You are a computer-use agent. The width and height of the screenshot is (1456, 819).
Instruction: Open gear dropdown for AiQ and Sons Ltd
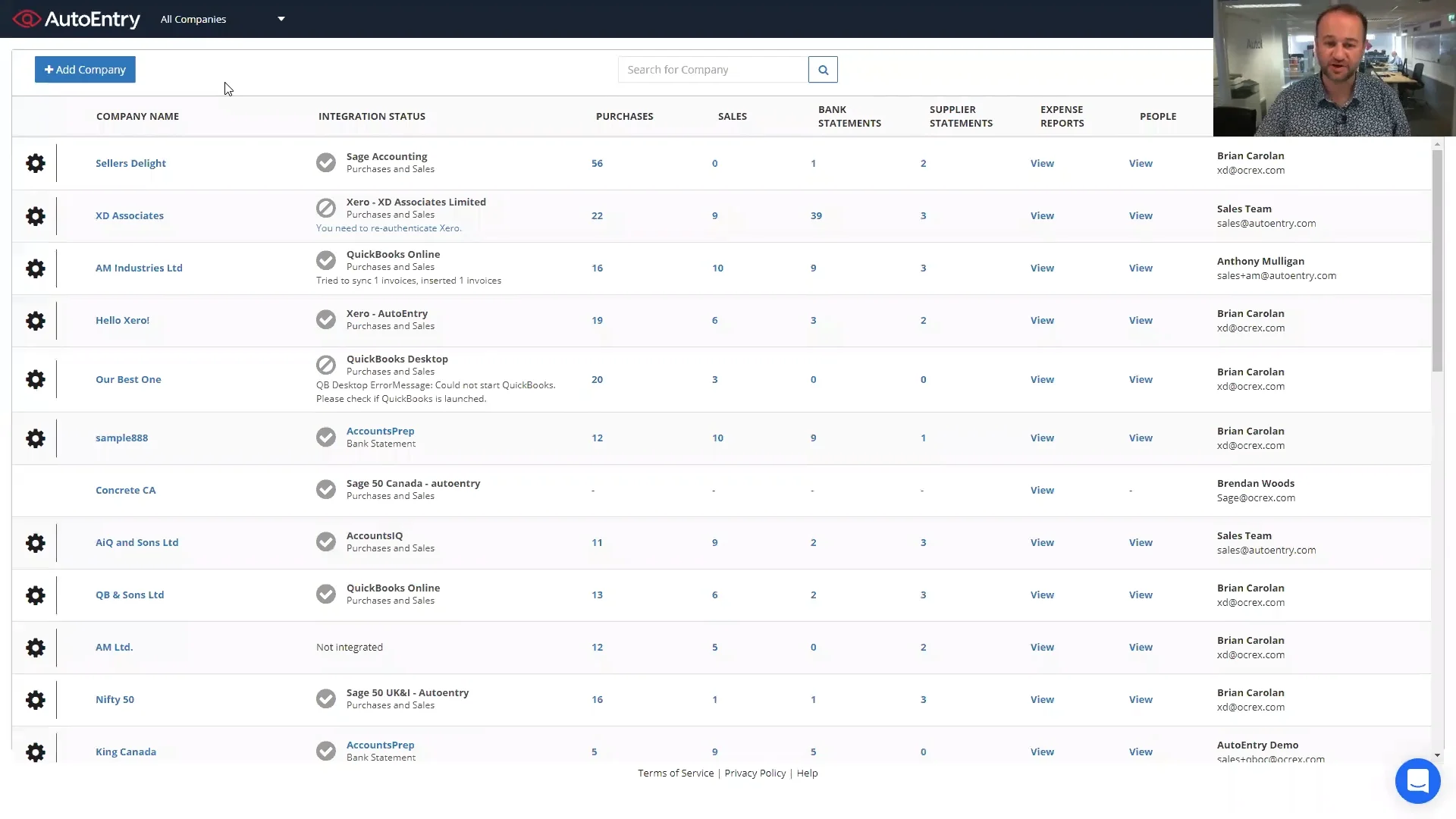(x=36, y=543)
